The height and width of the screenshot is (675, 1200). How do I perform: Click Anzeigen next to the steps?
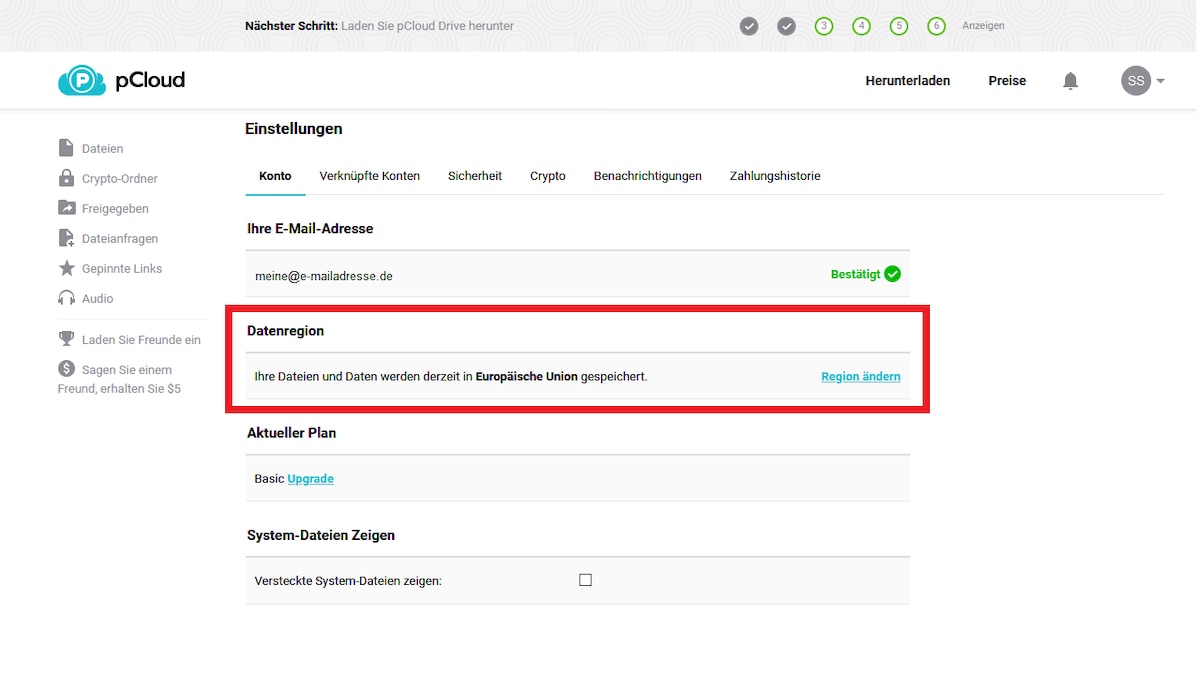(983, 26)
